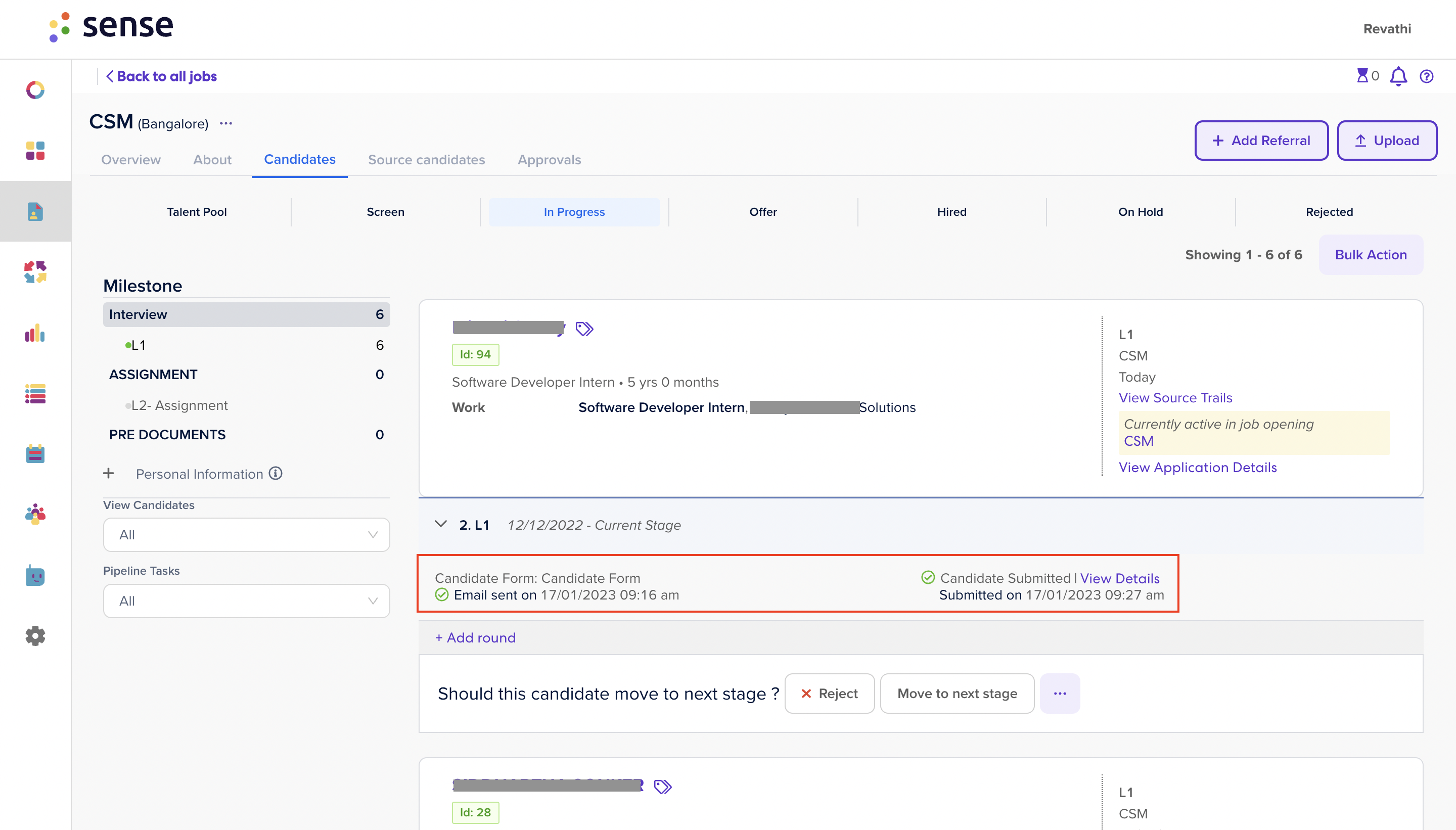1456x830 pixels.
Task: Open the dashboard tiles sidebar icon
Action: [35, 151]
